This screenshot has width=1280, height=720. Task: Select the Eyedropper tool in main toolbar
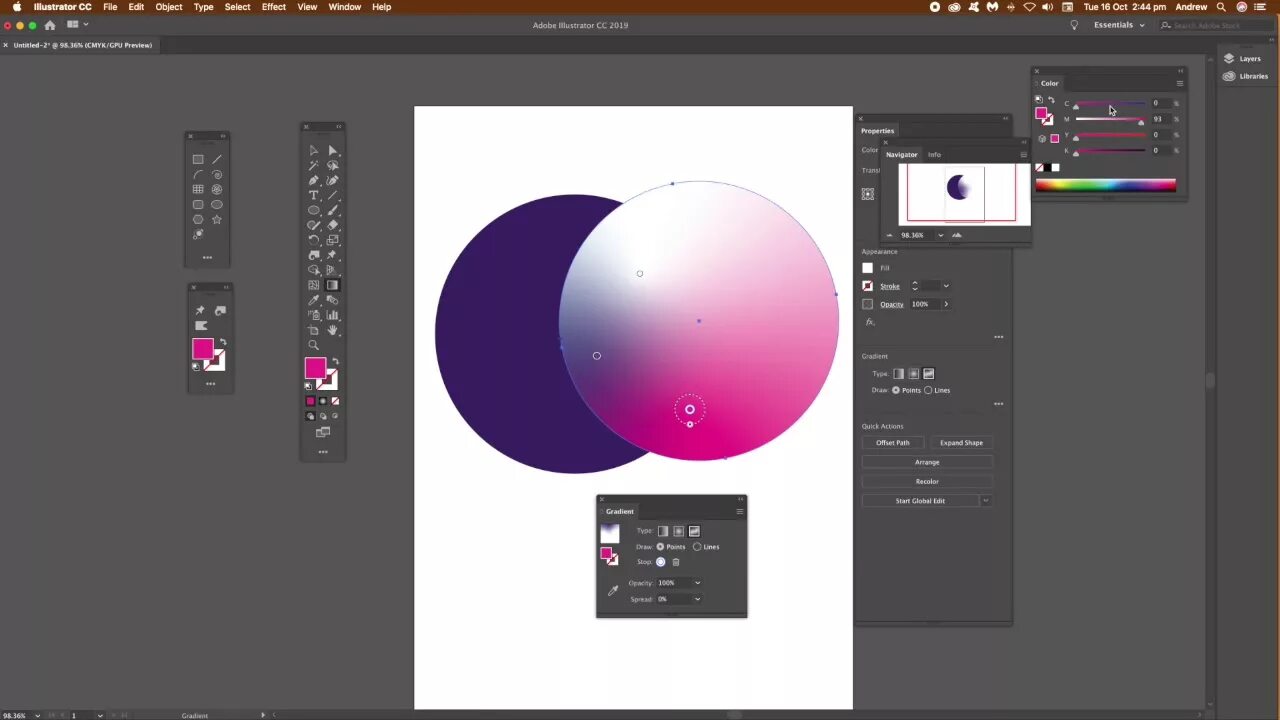tap(313, 300)
